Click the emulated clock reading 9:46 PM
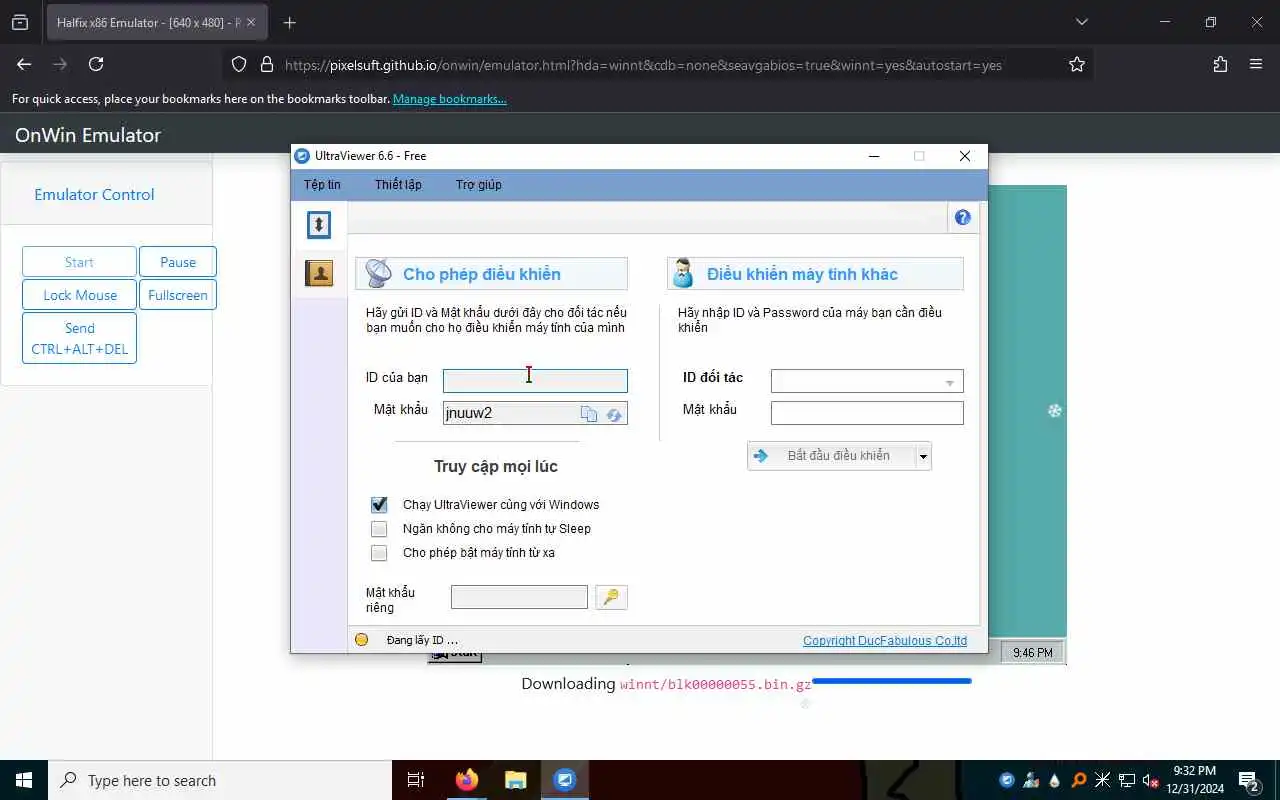Screen dimensions: 1280x800 click(x=1032, y=653)
